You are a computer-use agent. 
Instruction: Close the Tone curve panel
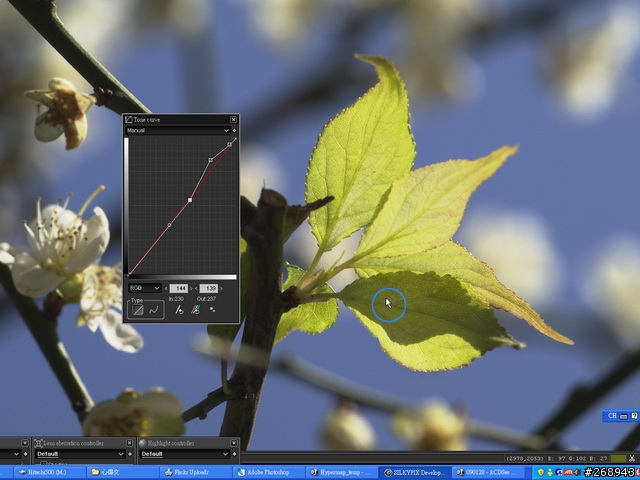(x=233, y=120)
